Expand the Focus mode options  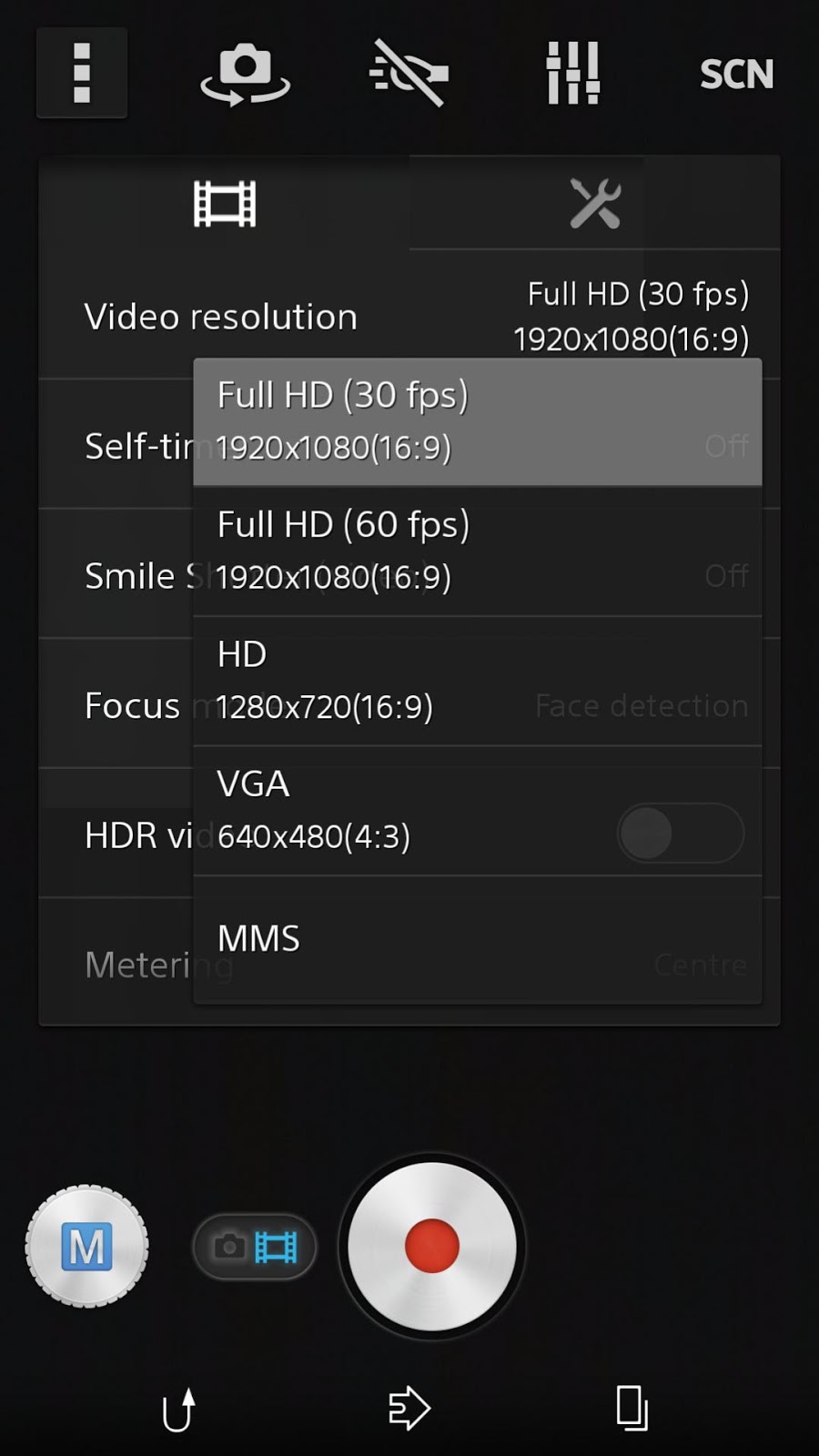[x=132, y=705]
